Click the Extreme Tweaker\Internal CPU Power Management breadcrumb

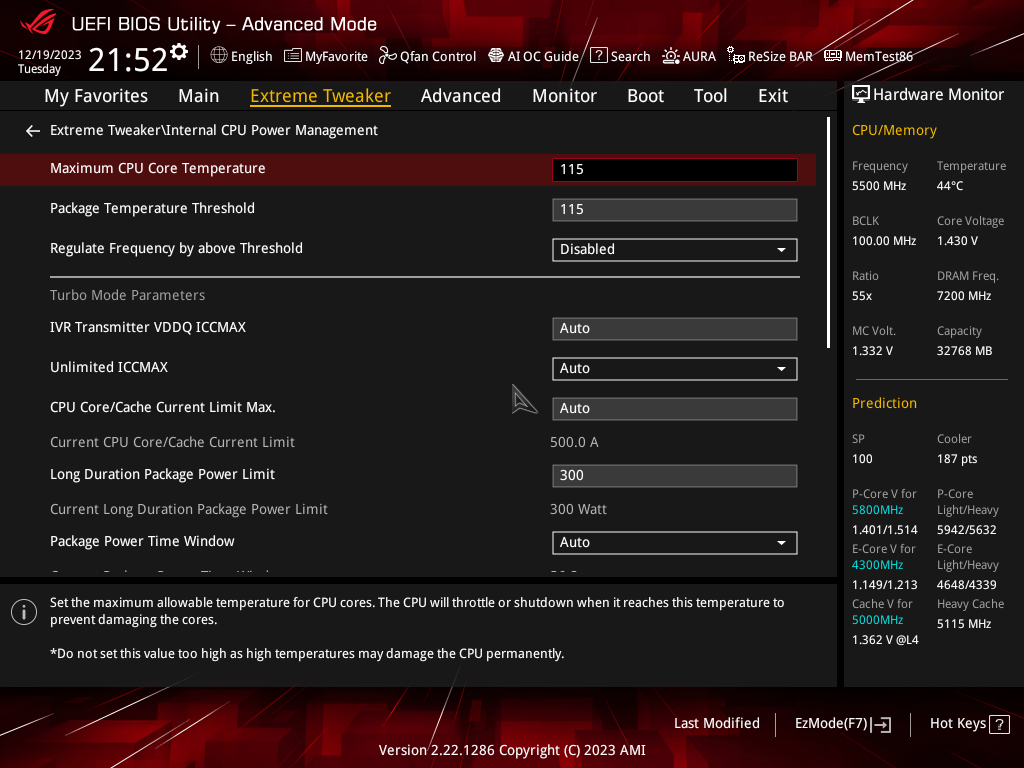click(x=214, y=131)
